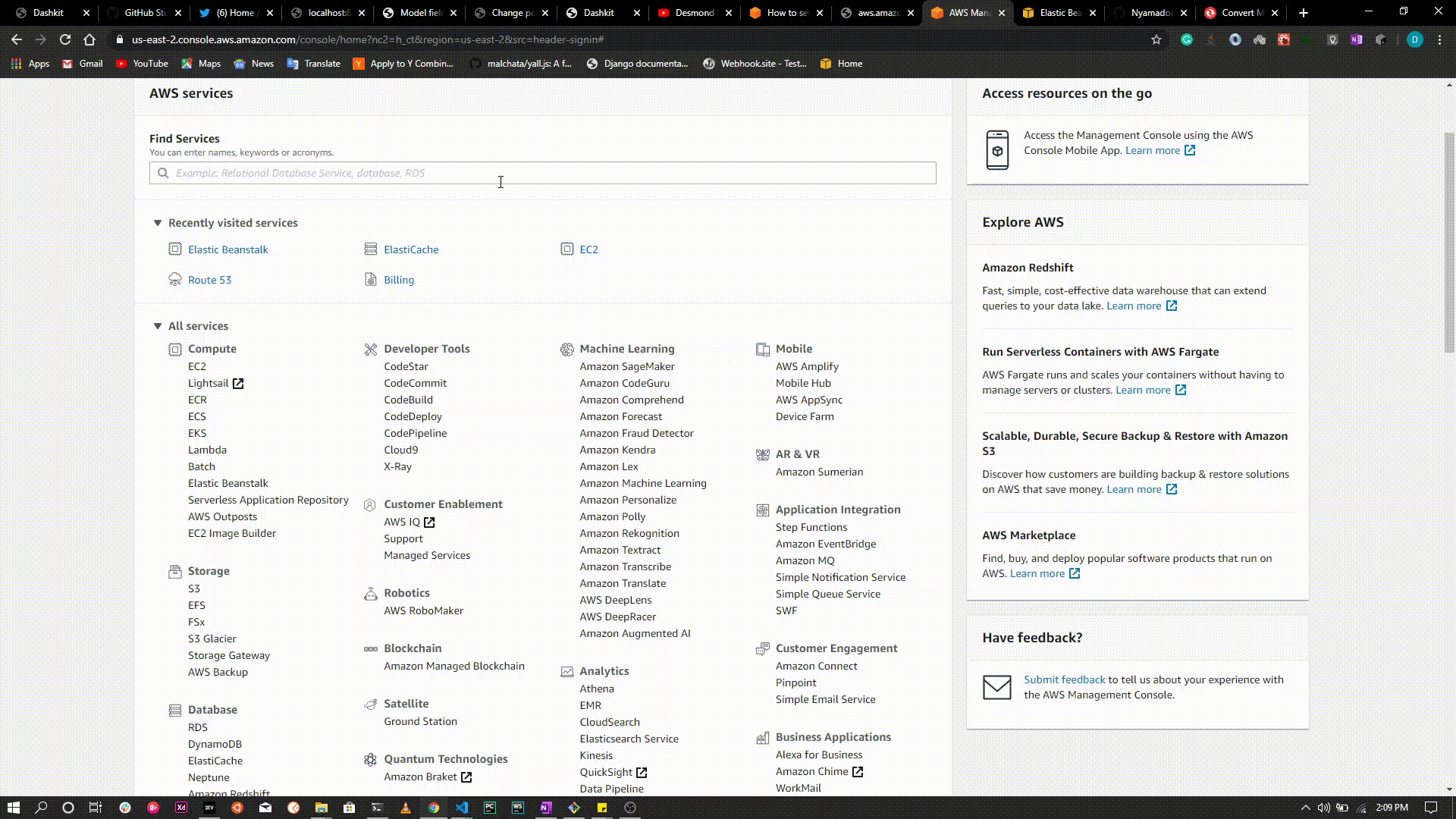Click the ElastiCache recently visited icon

click(370, 249)
